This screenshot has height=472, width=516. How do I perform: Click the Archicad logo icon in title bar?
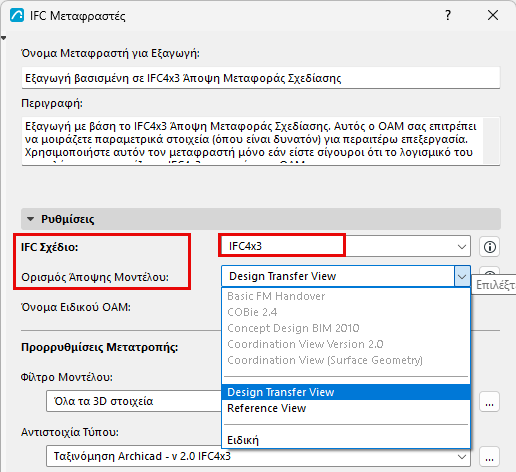coord(17,16)
